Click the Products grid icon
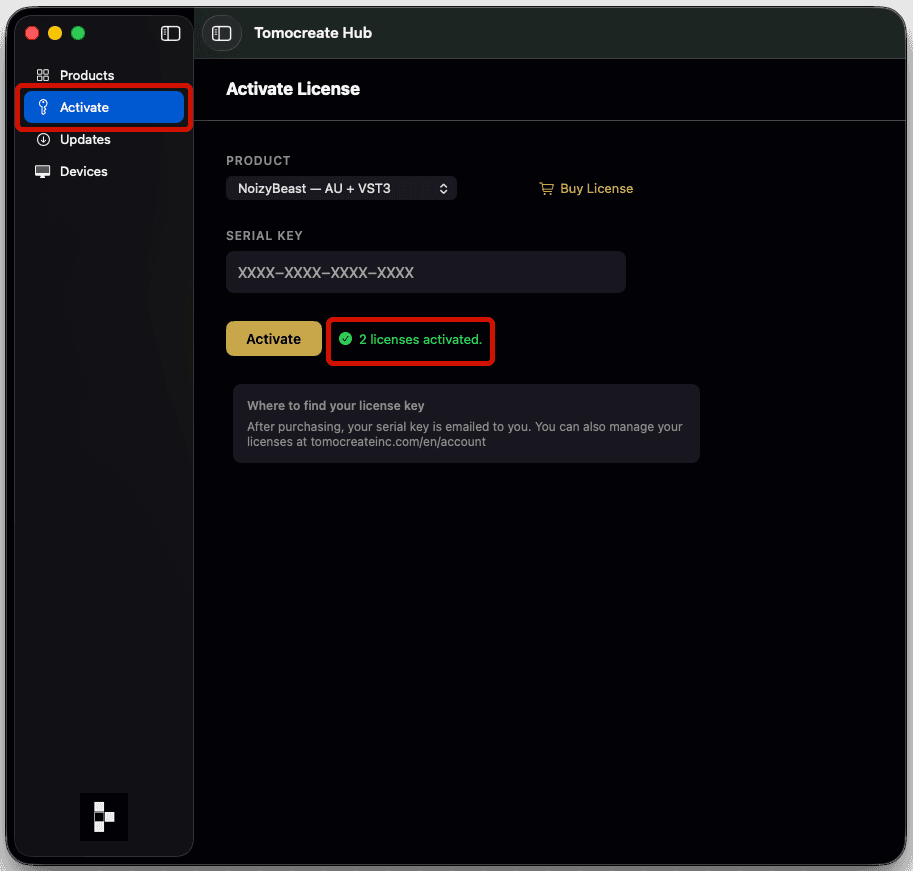 click(43, 75)
